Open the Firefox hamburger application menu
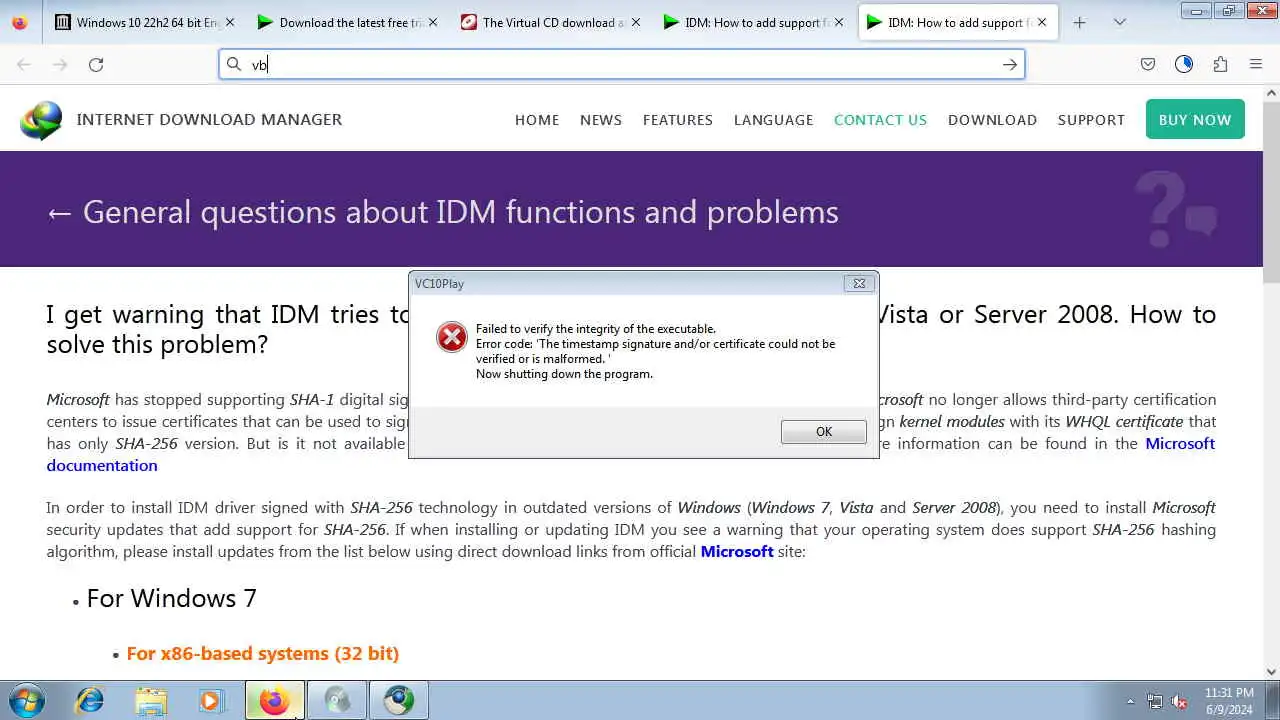This screenshot has width=1280, height=720. pos(1256,64)
